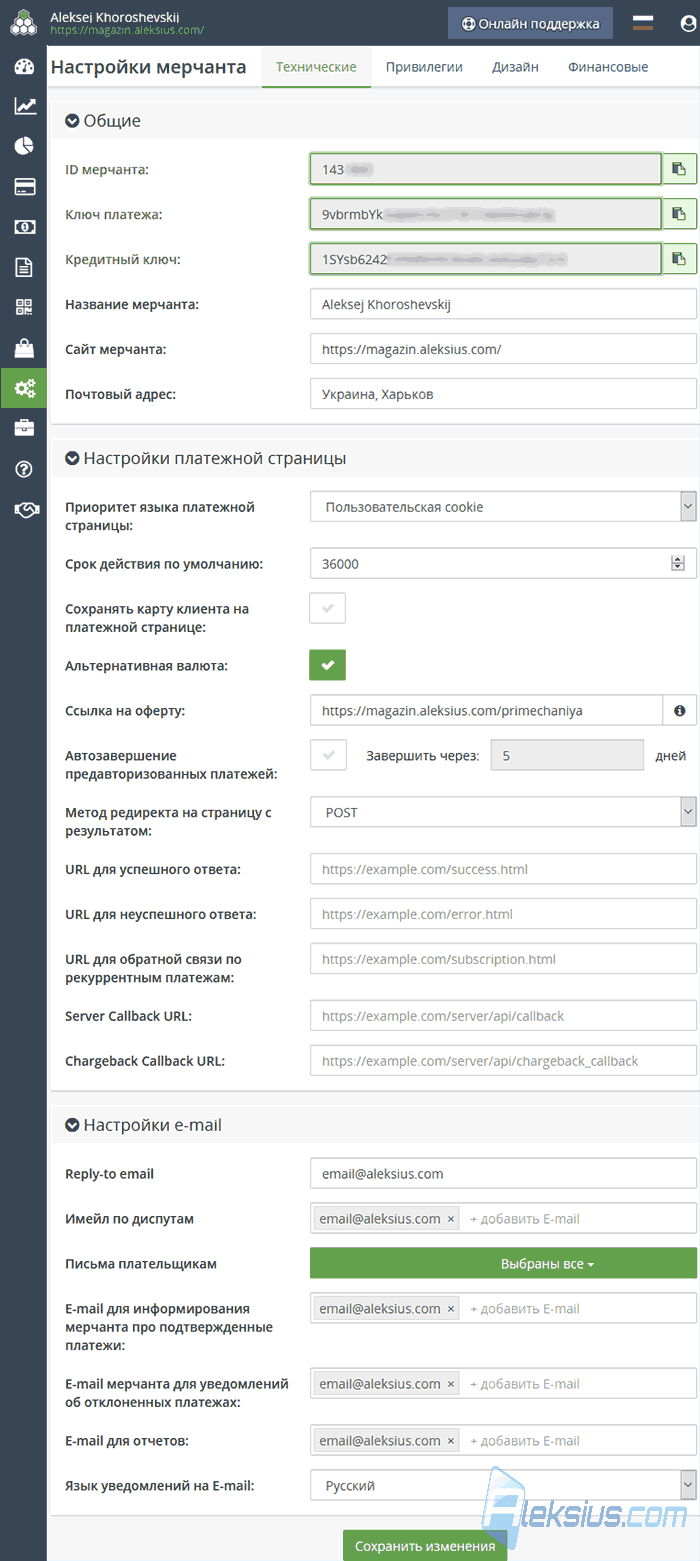Click the Reply-to email field
The height and width of the screenshot is (1561, 700).
tap(503, 1174)
